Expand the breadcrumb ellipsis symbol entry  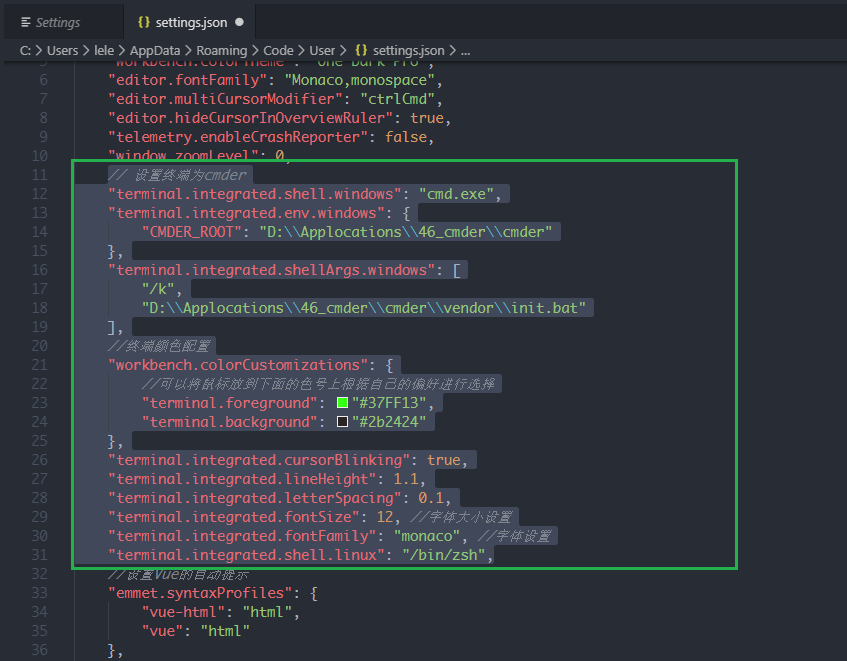[465, 49]
